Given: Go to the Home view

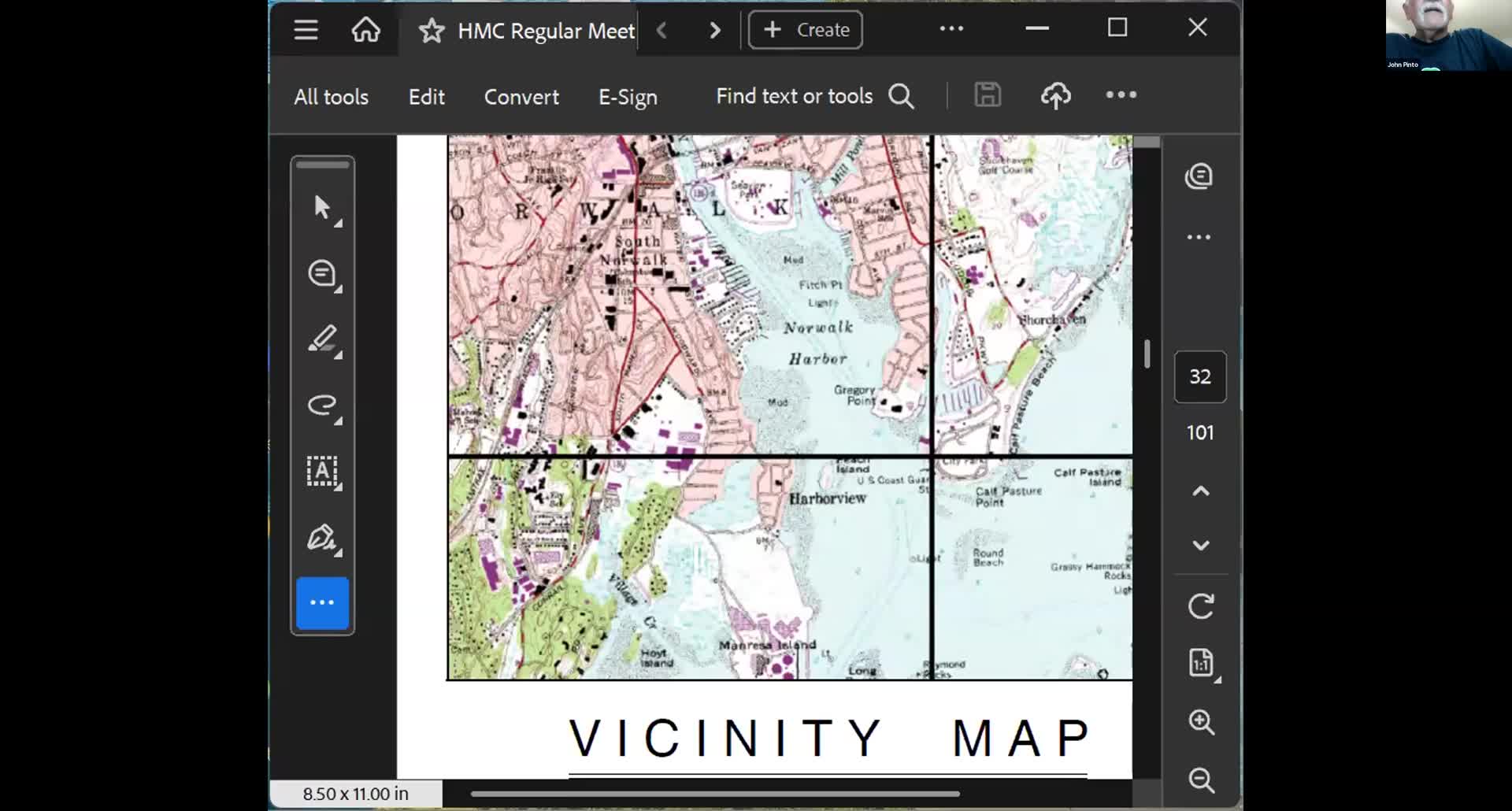Looking at the screenshot, I should pyautogui.click(x=365, y=30).
